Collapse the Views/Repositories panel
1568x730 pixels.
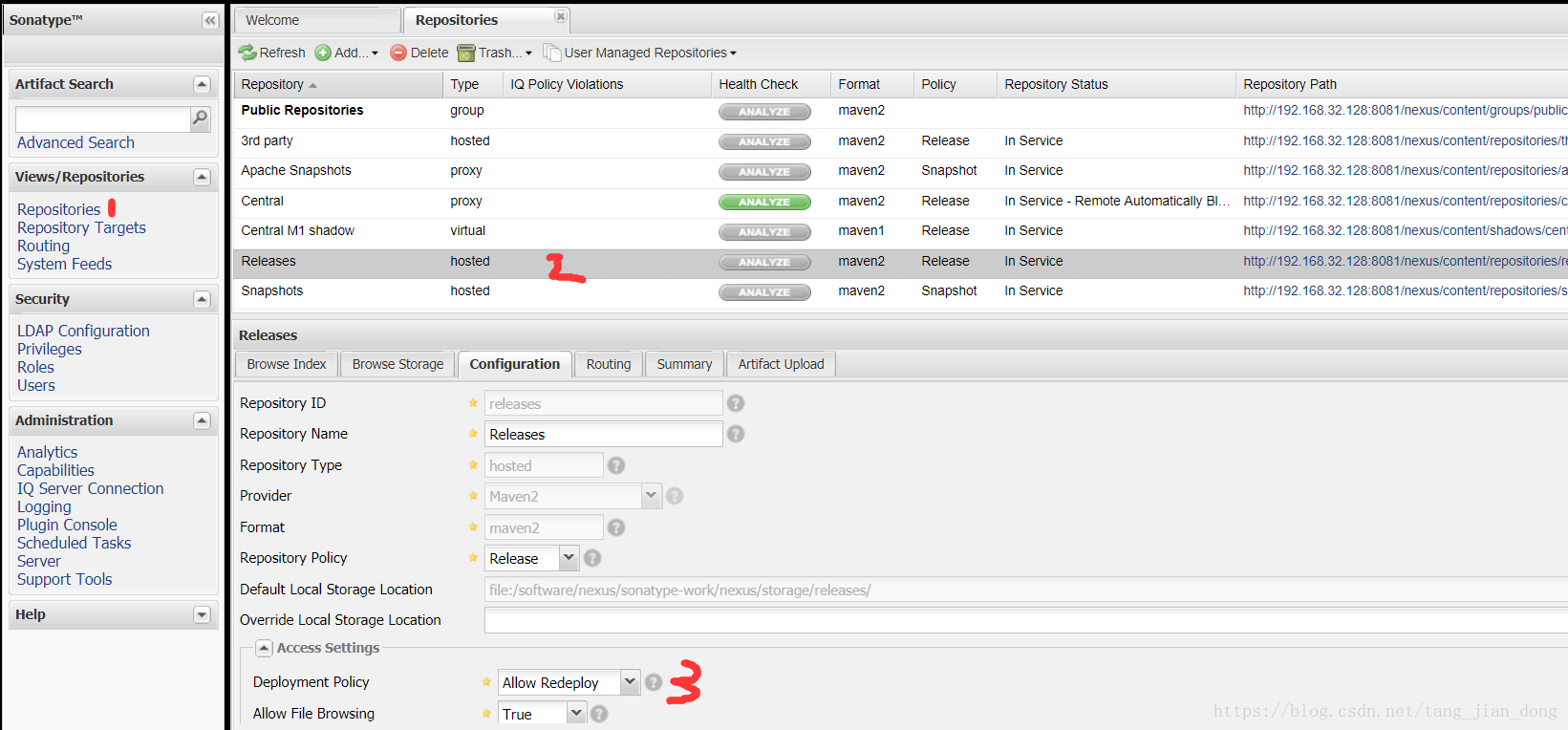pyautogui.click(x=202, y=177)
